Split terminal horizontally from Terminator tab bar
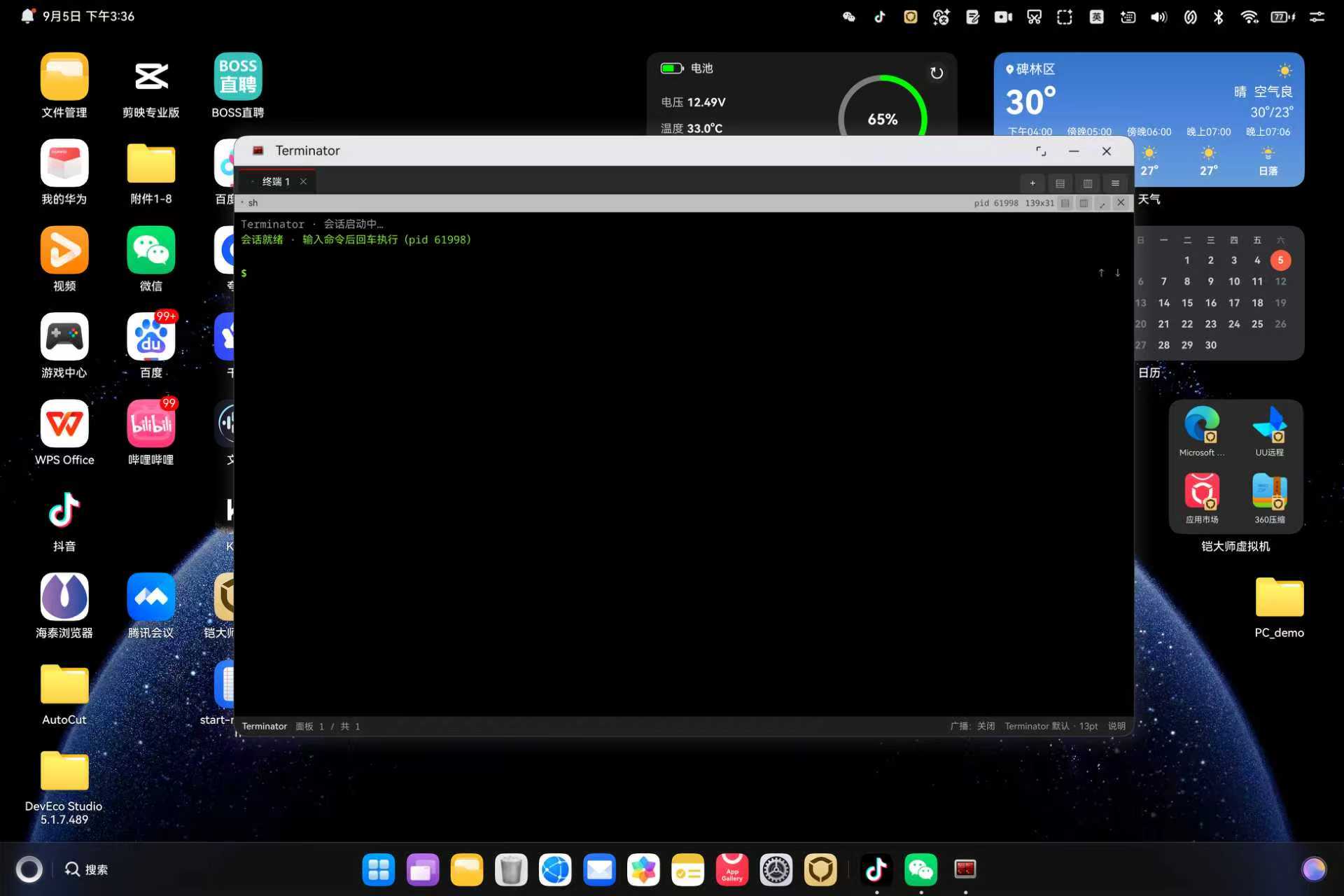This screenshot has width=1344, height=896. pos(1060,183)
